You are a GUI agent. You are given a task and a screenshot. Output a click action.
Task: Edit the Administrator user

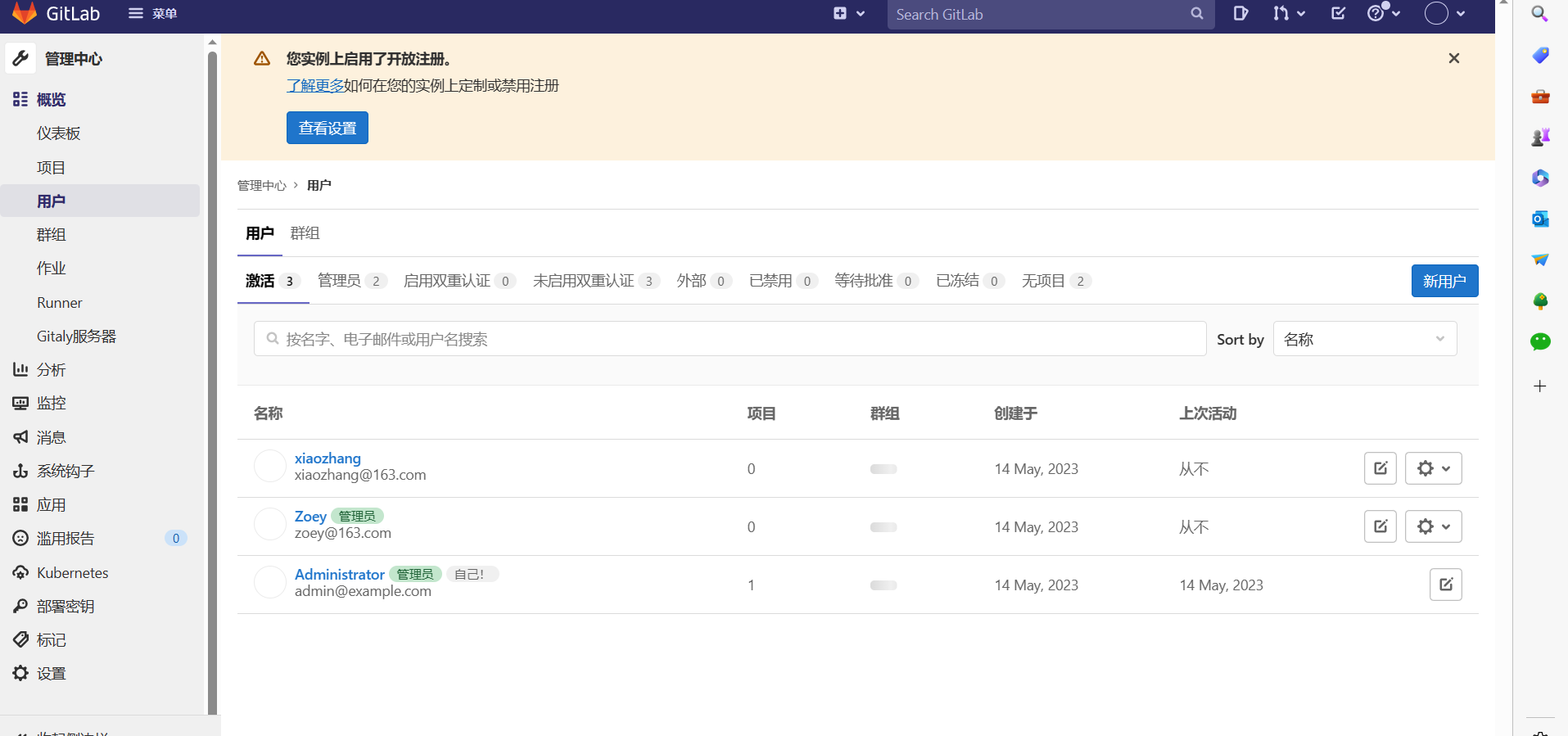click(x=1446, y=585)
